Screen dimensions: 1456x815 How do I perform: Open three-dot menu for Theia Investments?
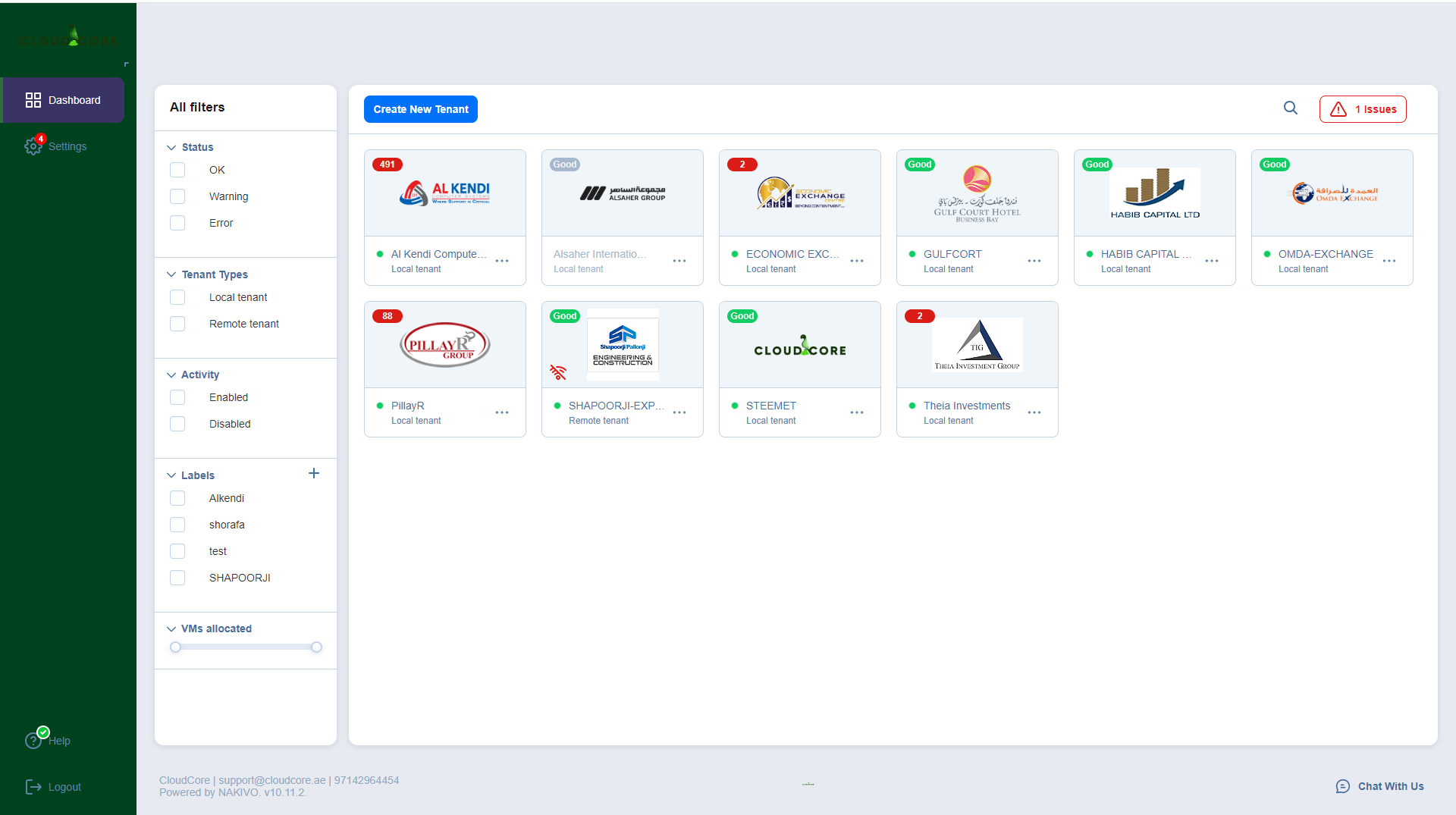(1034, 412)
